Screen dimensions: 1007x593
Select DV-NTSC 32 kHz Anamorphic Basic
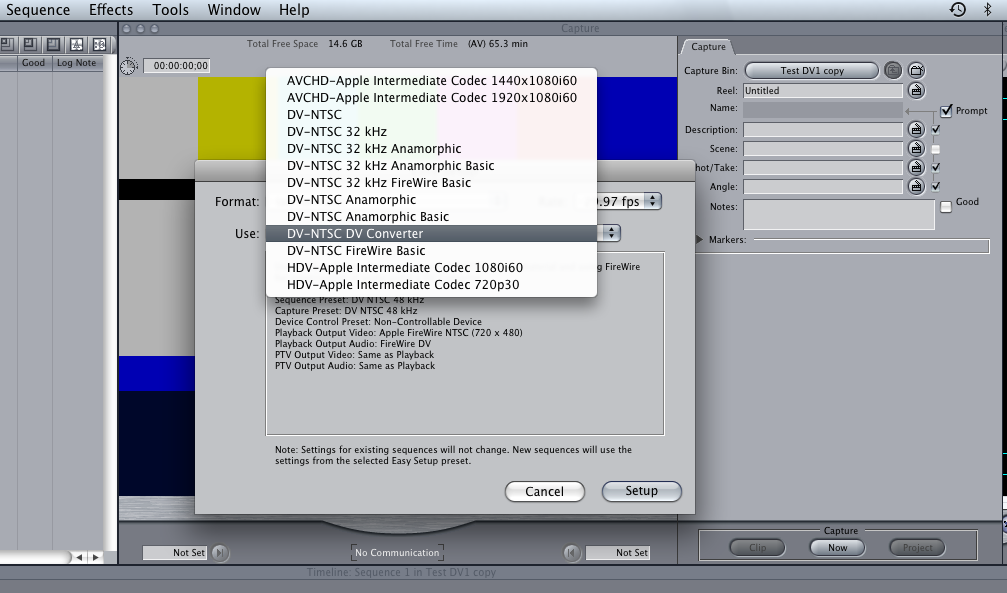pos(431,166)
